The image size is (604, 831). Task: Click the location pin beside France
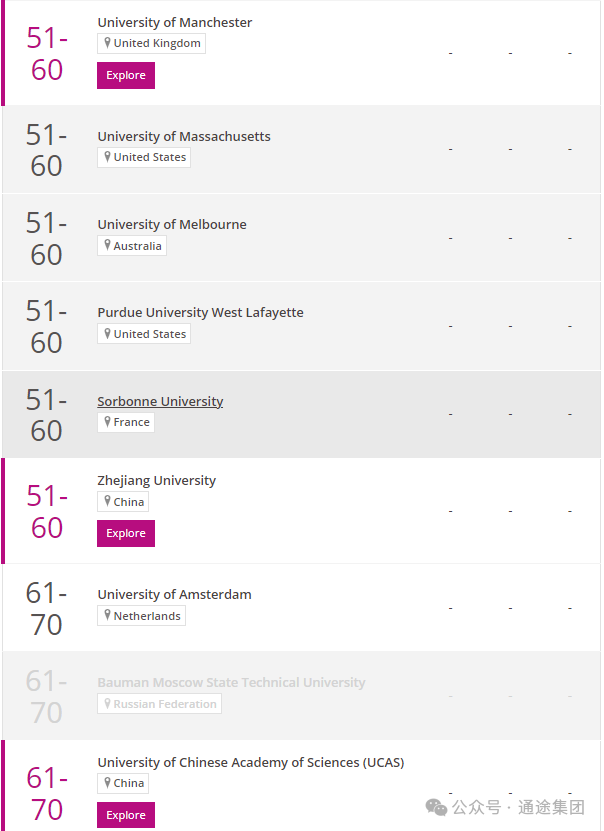(108, 422)
